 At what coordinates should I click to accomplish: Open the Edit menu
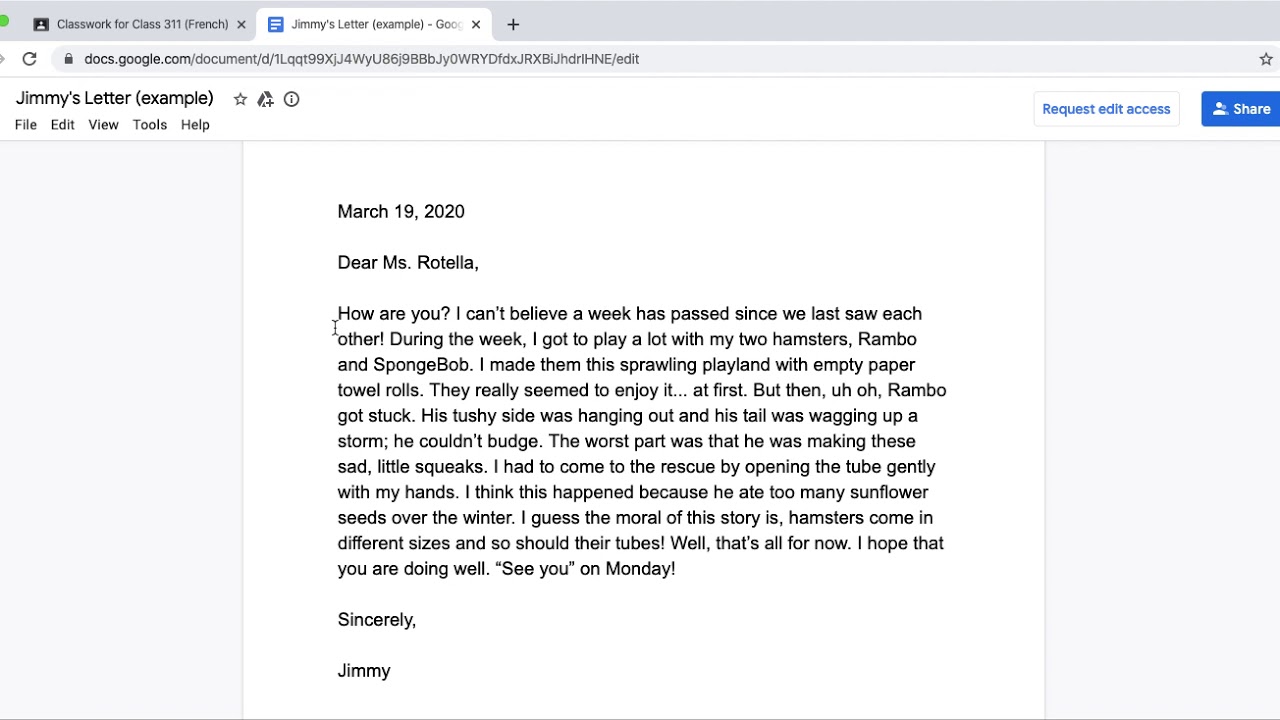[x=62, y=125]
